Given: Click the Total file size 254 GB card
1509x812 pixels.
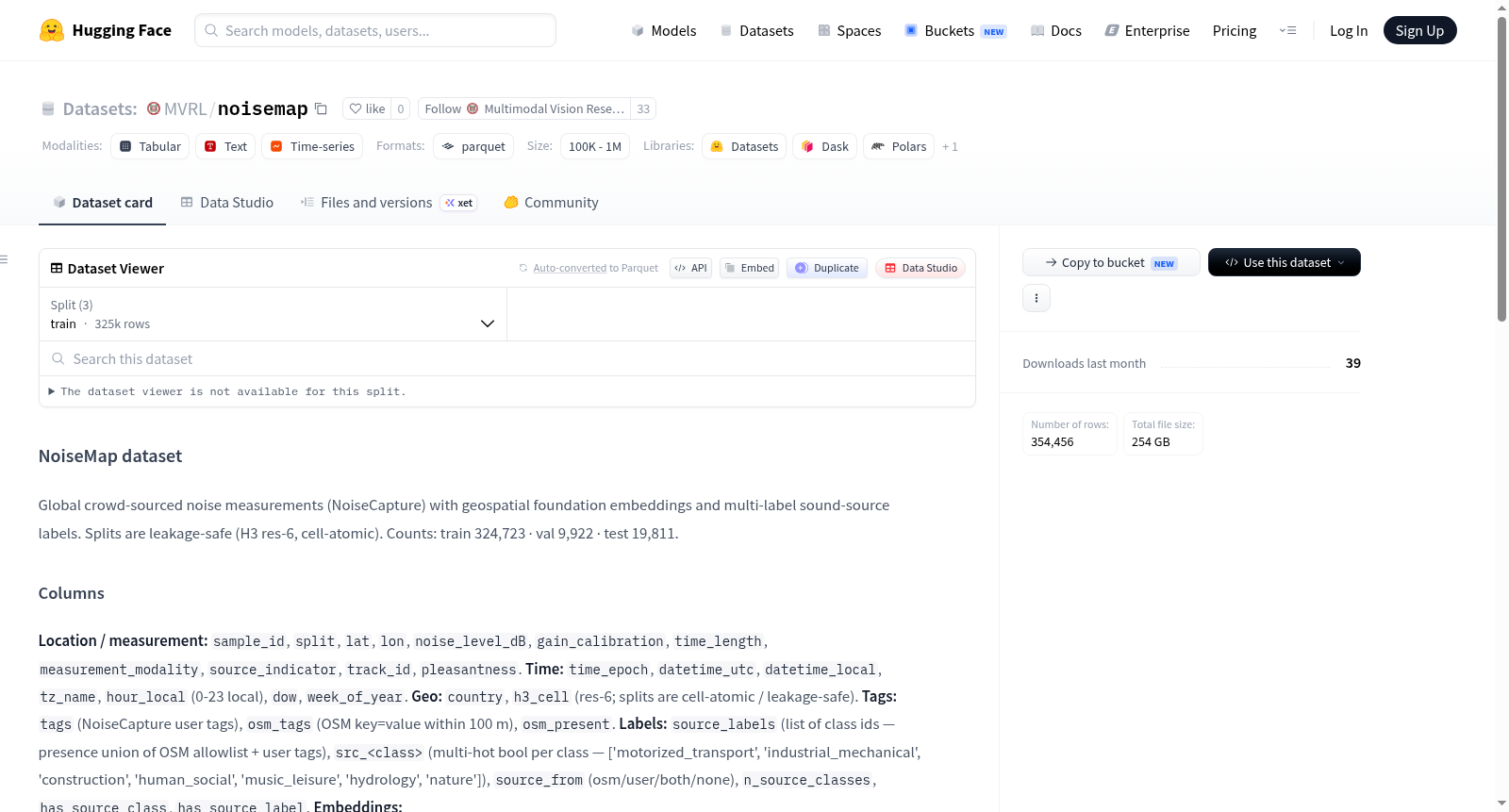Looking at the screenshot, I should tap(1163, 434).
